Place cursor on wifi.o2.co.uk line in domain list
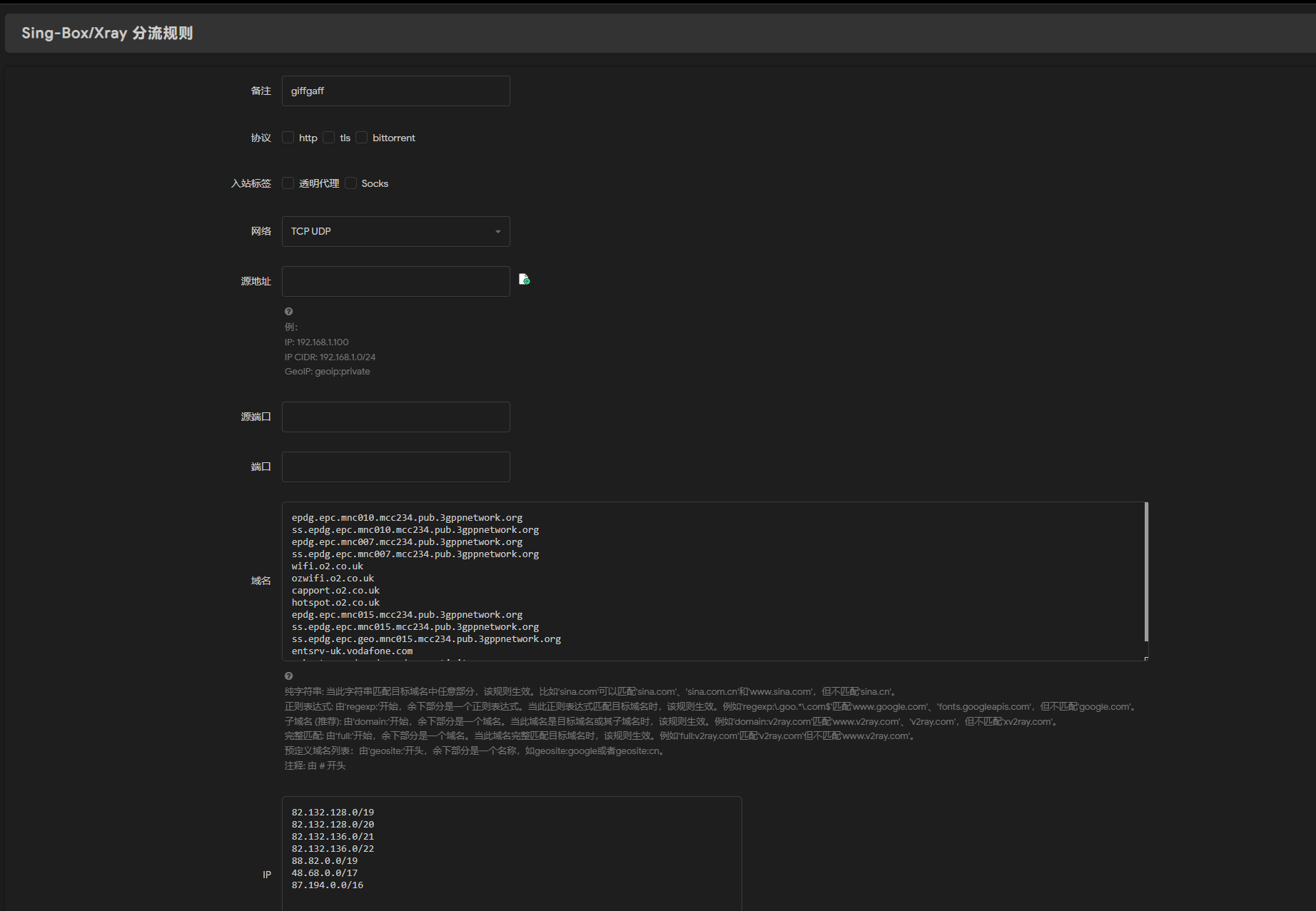1316x911 pixels. 328,566
